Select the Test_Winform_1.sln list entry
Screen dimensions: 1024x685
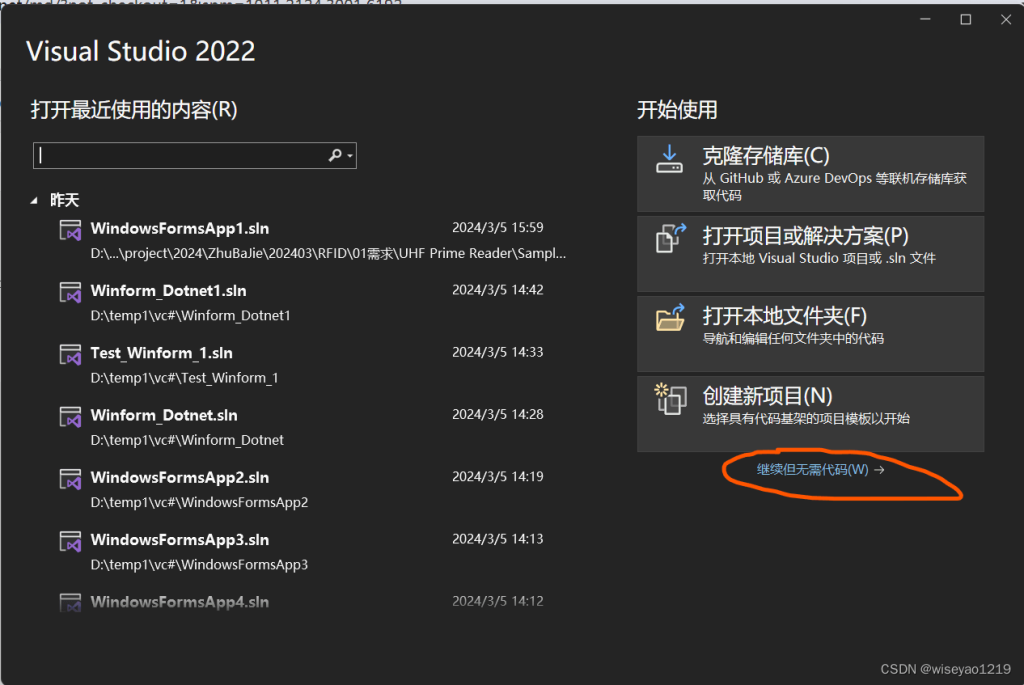coord(160,354)
